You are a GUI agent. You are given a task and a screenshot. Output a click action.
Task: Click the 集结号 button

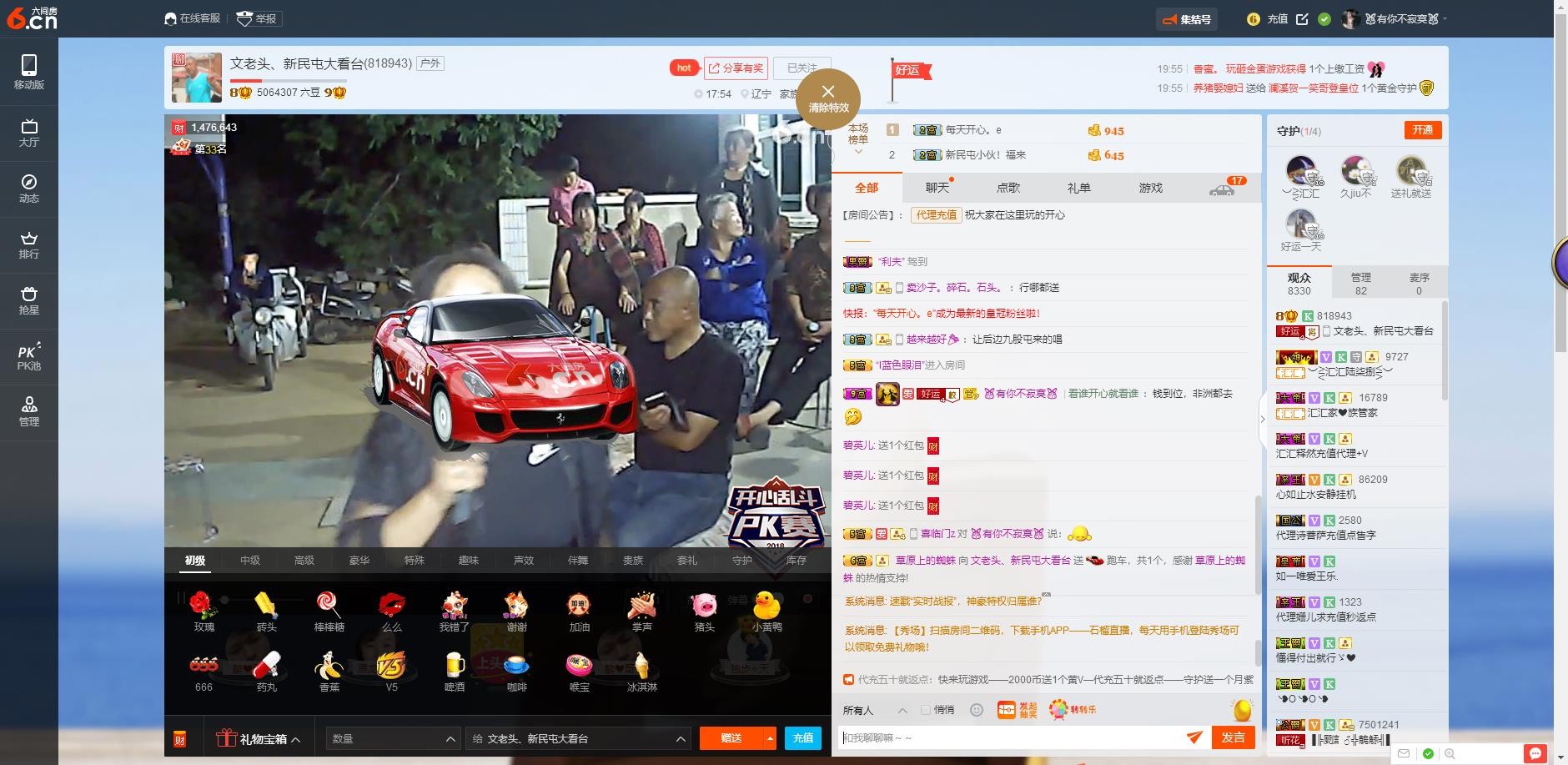pyautogui.click(x=1187, y=19)
